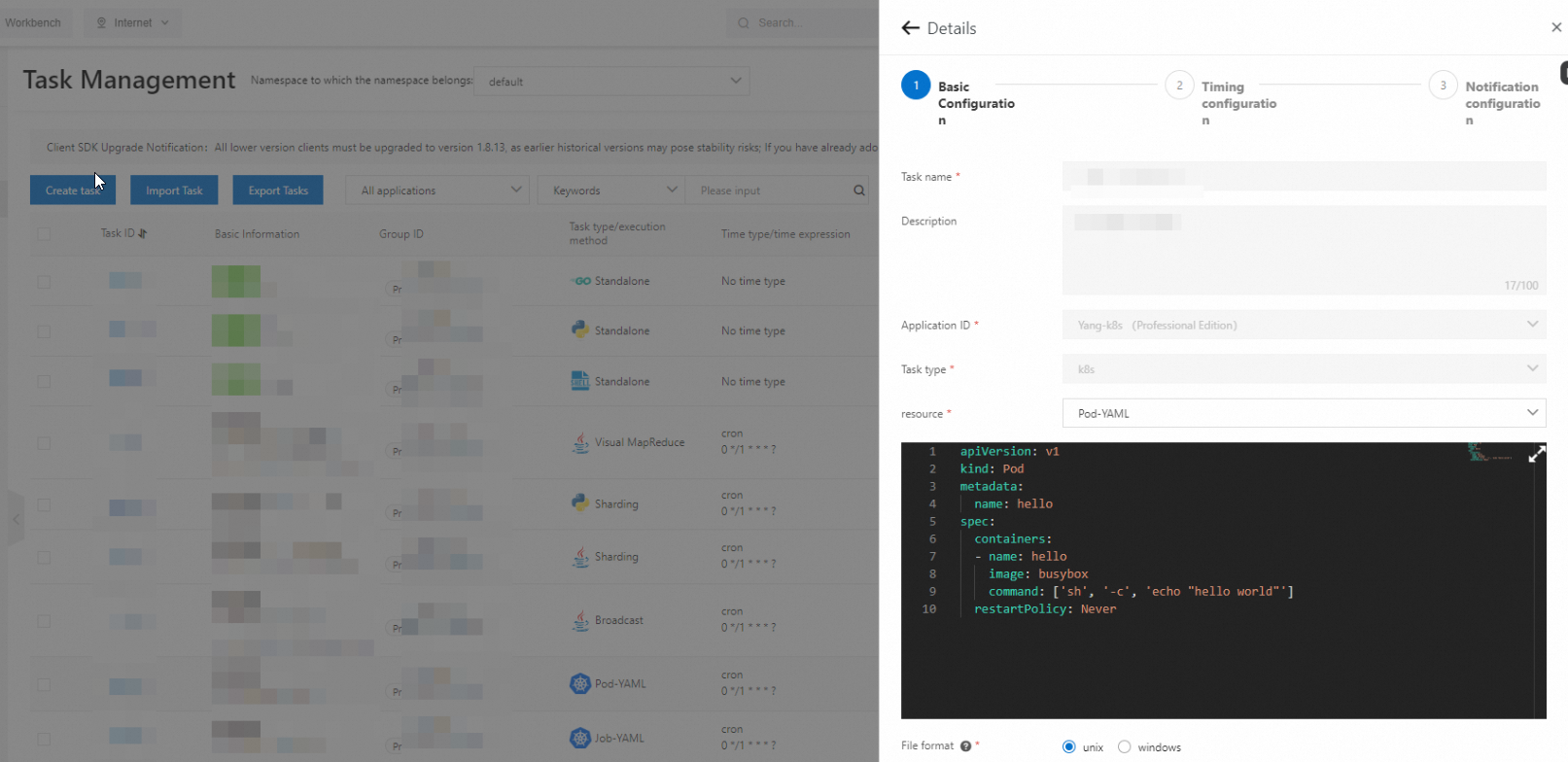This screenshot has height=762, width=1568.
Task: Click the Go icon beside first Standalone
Action: 580,281
